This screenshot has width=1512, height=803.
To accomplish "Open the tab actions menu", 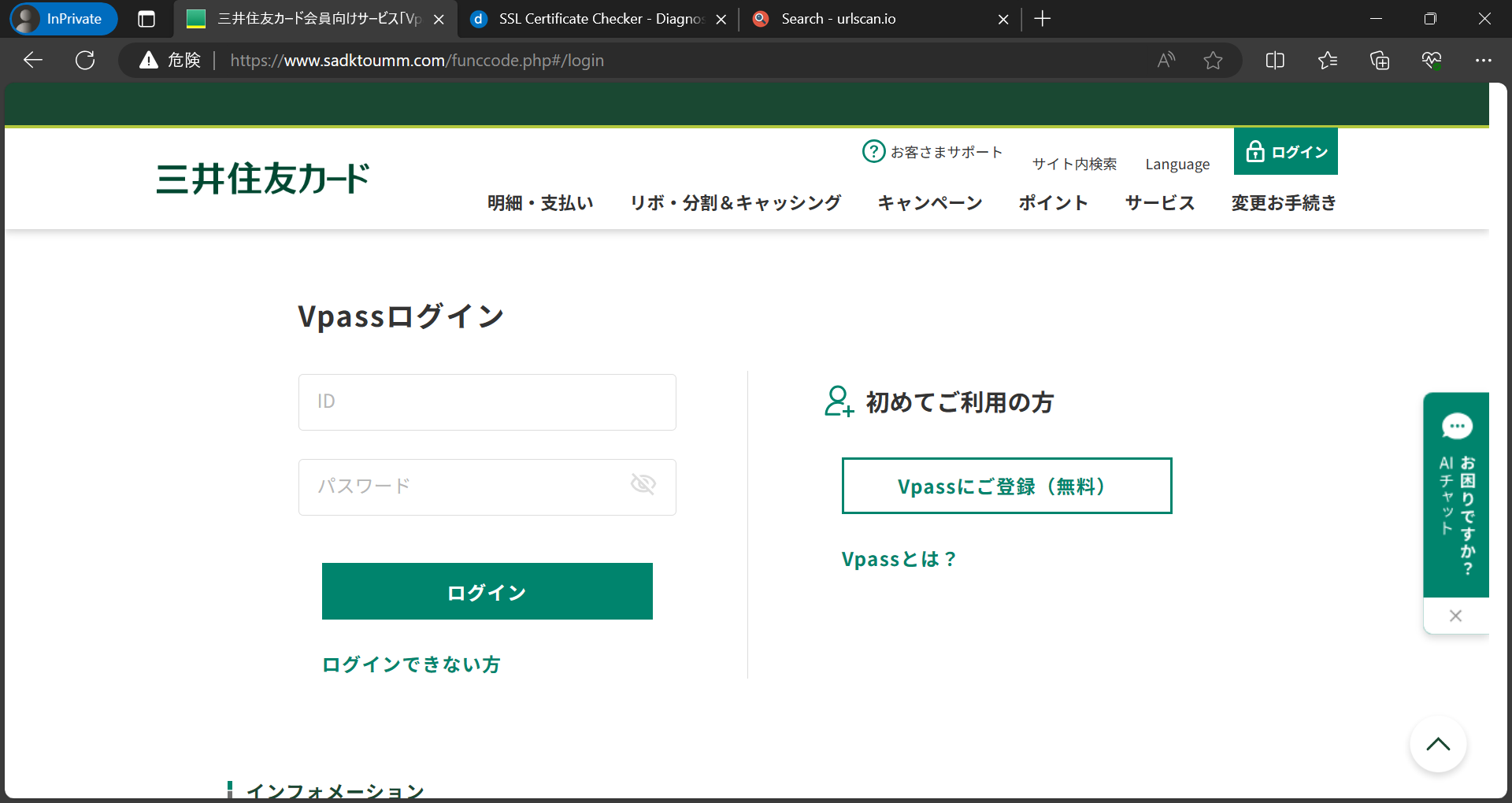I will (146, 19).
